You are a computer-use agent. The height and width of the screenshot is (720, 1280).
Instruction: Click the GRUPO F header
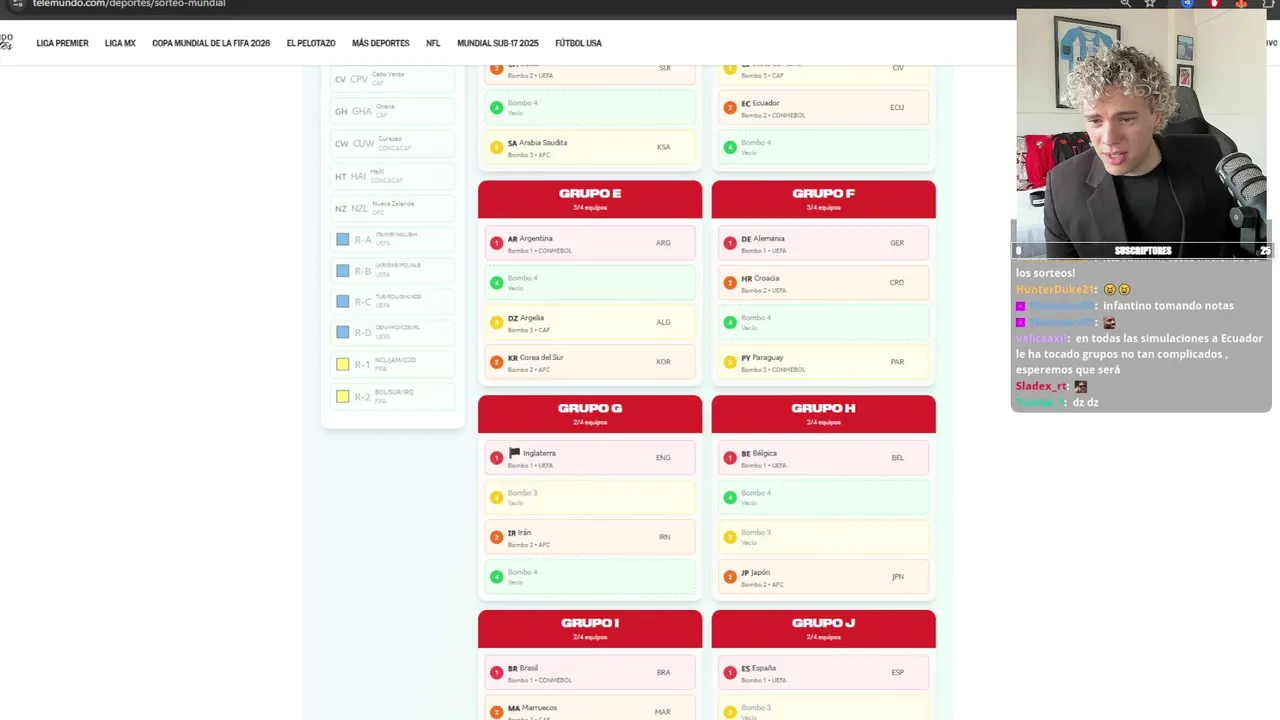coord(823,199)
